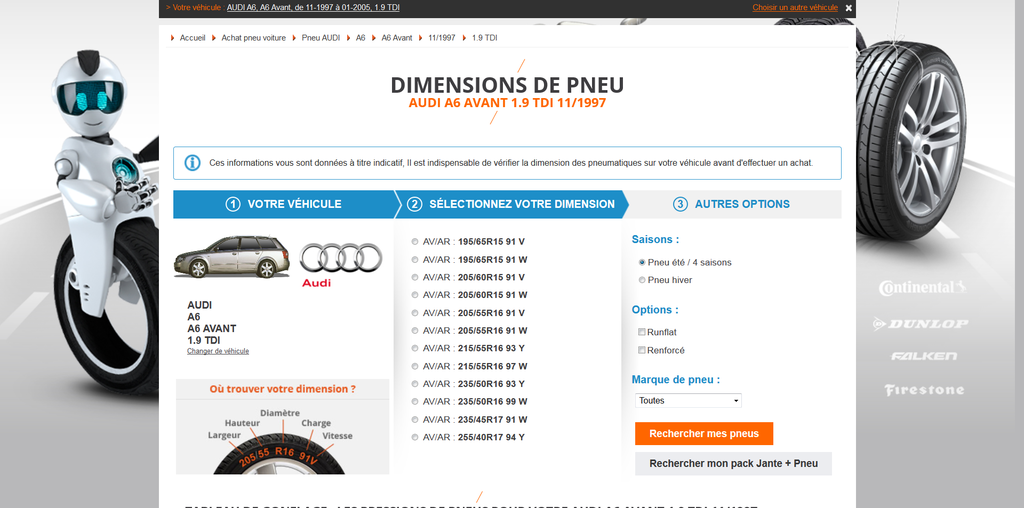Click Rechercher mon pack Jante + Pneu
Image resolution: width=1024 pixels, height=508 pixels.
733,464
